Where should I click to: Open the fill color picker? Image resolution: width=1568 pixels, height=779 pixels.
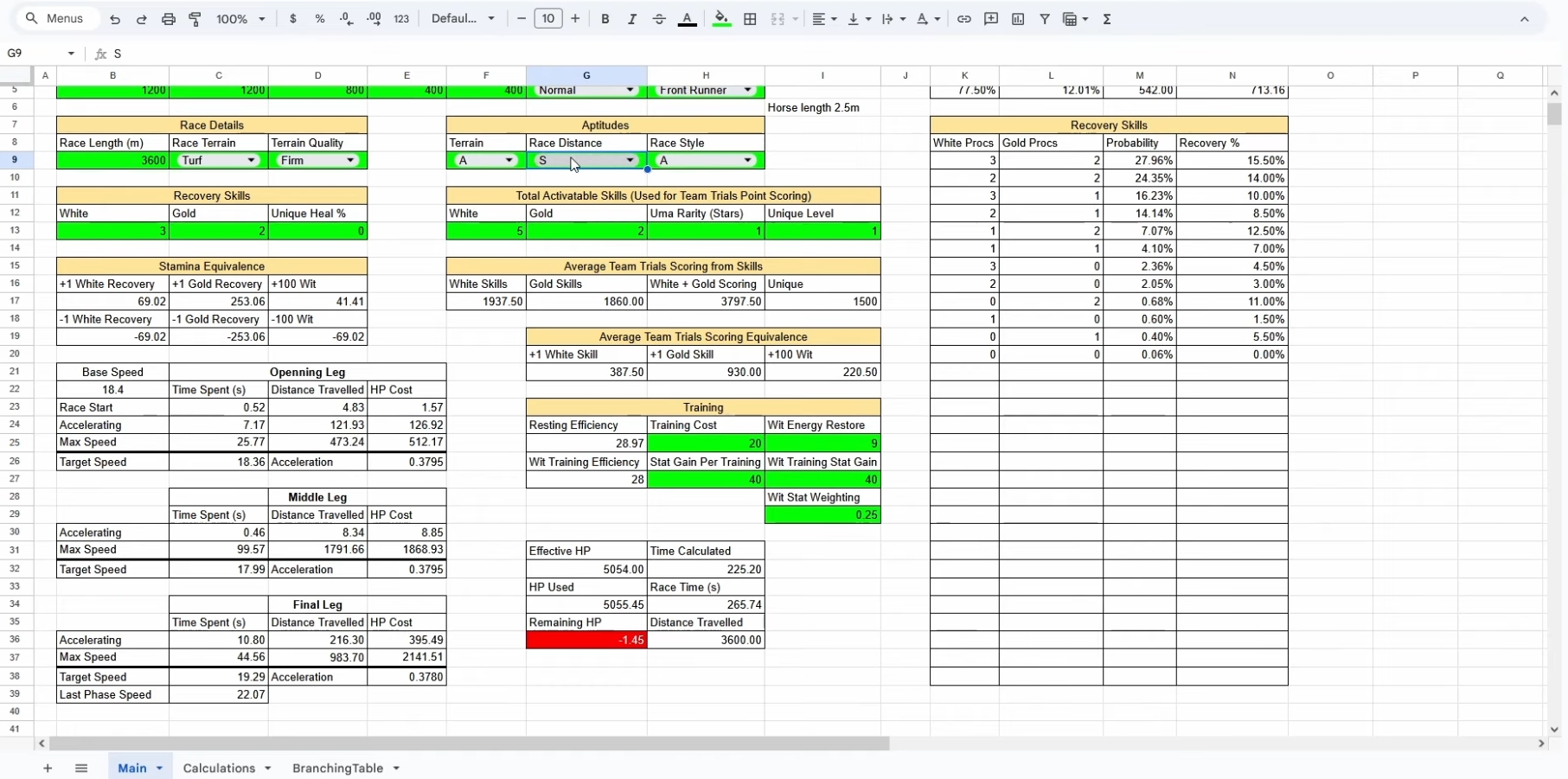pos(721,19)
